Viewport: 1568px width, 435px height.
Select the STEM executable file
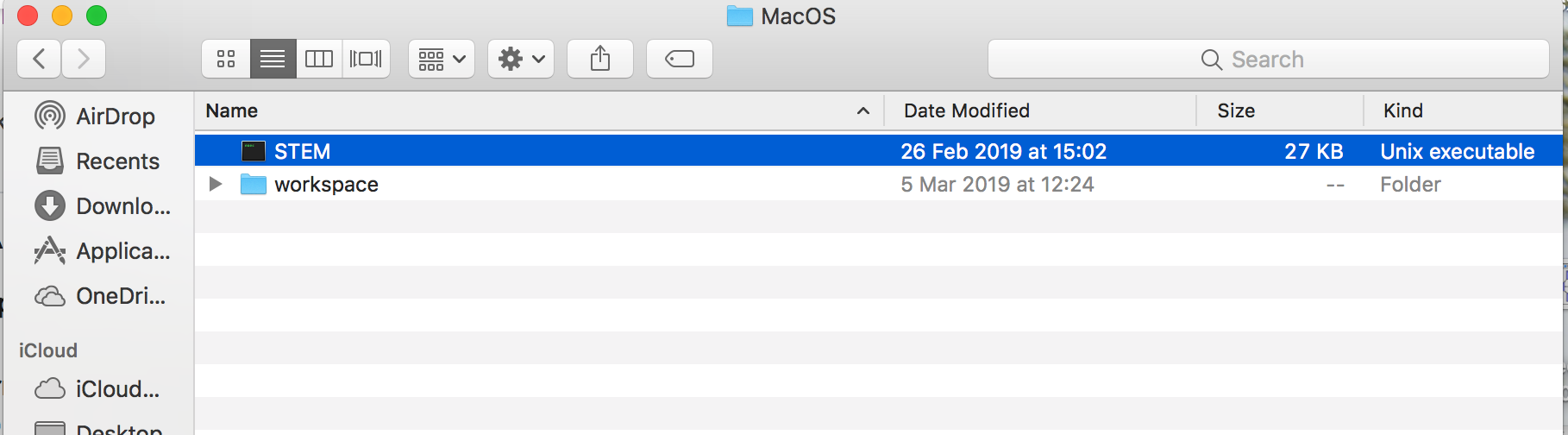[302, 151]
